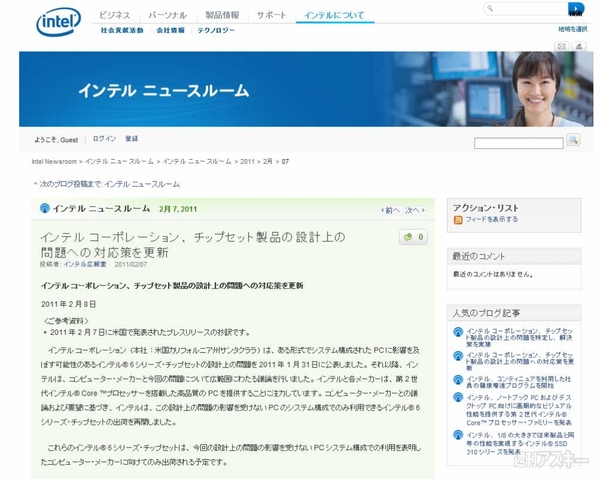The image size is (600, 479).
Task: Click the 人気のブログ記事 heading
Action: click(486, 313)
